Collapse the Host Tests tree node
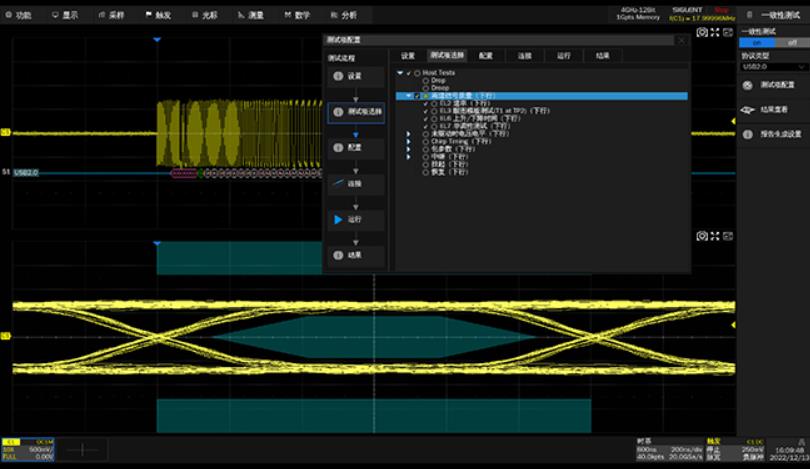This screenshot has width=810, height=469. point(400,73)
